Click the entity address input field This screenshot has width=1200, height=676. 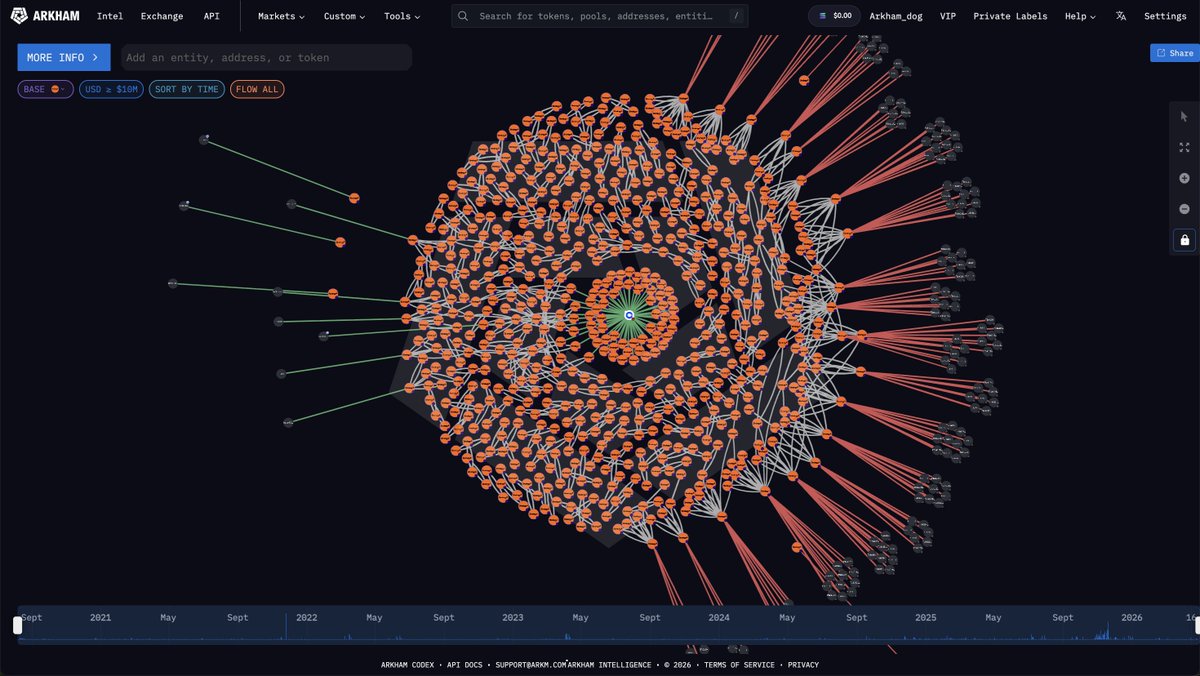click(265, 57)
